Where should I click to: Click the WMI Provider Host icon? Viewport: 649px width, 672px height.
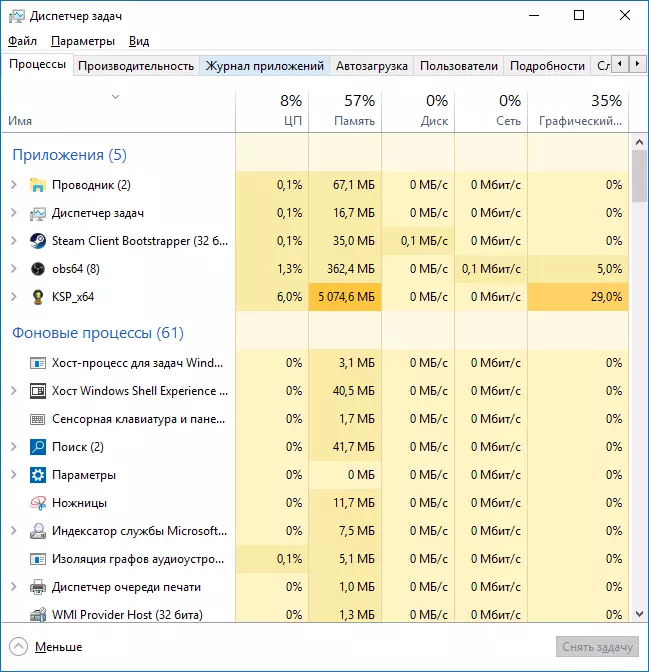(x=38, y=615)
